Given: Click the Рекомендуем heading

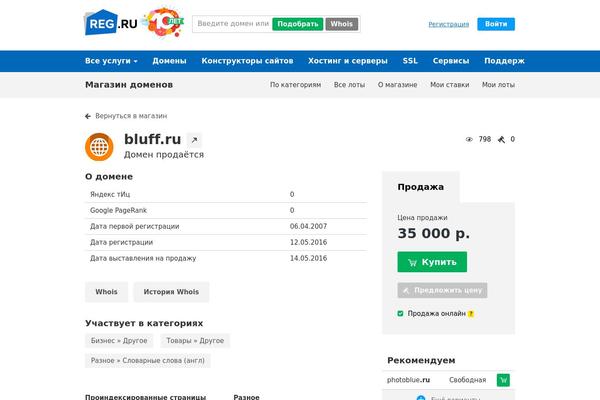Looking at the screenshot, I should pyautogui.click(x=421, y=361).
